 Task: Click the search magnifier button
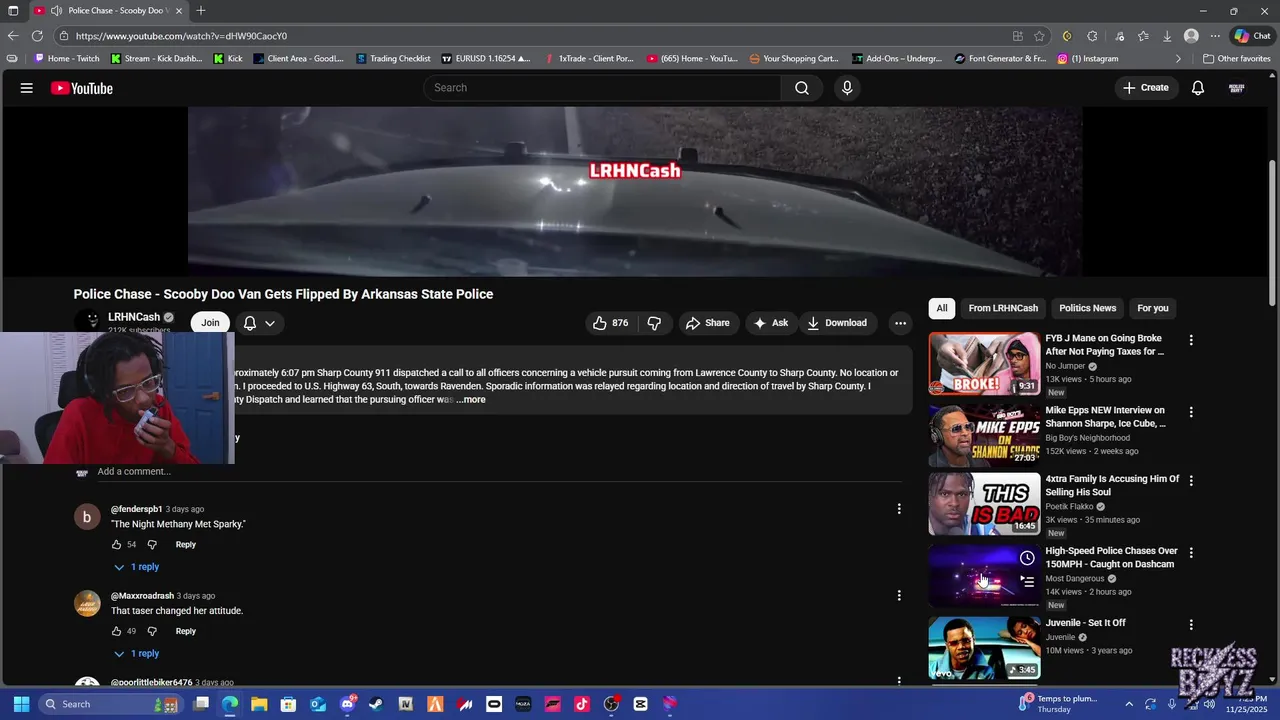(x=802, y=88)
